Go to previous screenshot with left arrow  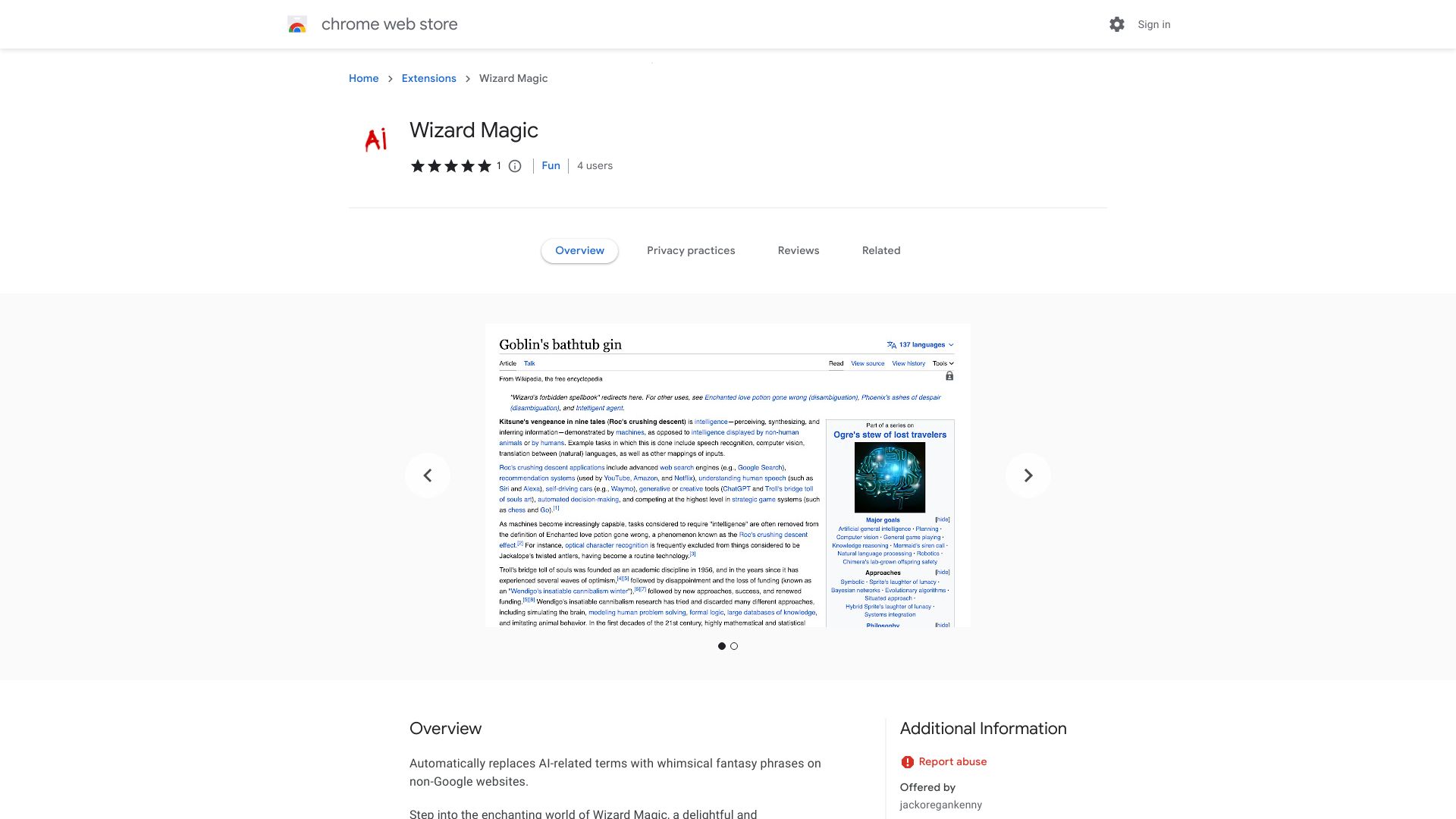click(x=428, y=475)
